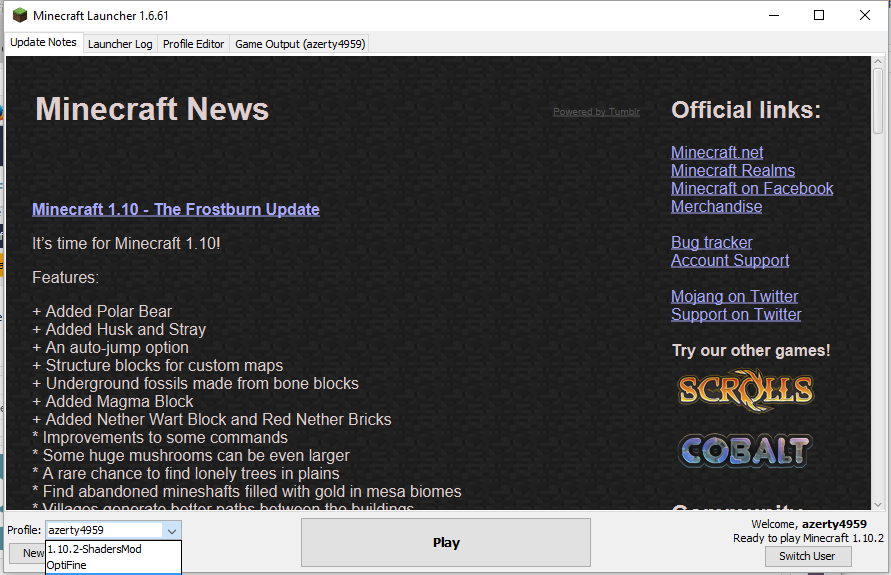Expand the Profile dropdown arrow
891x575 pixels.
[x=172, y=531]
